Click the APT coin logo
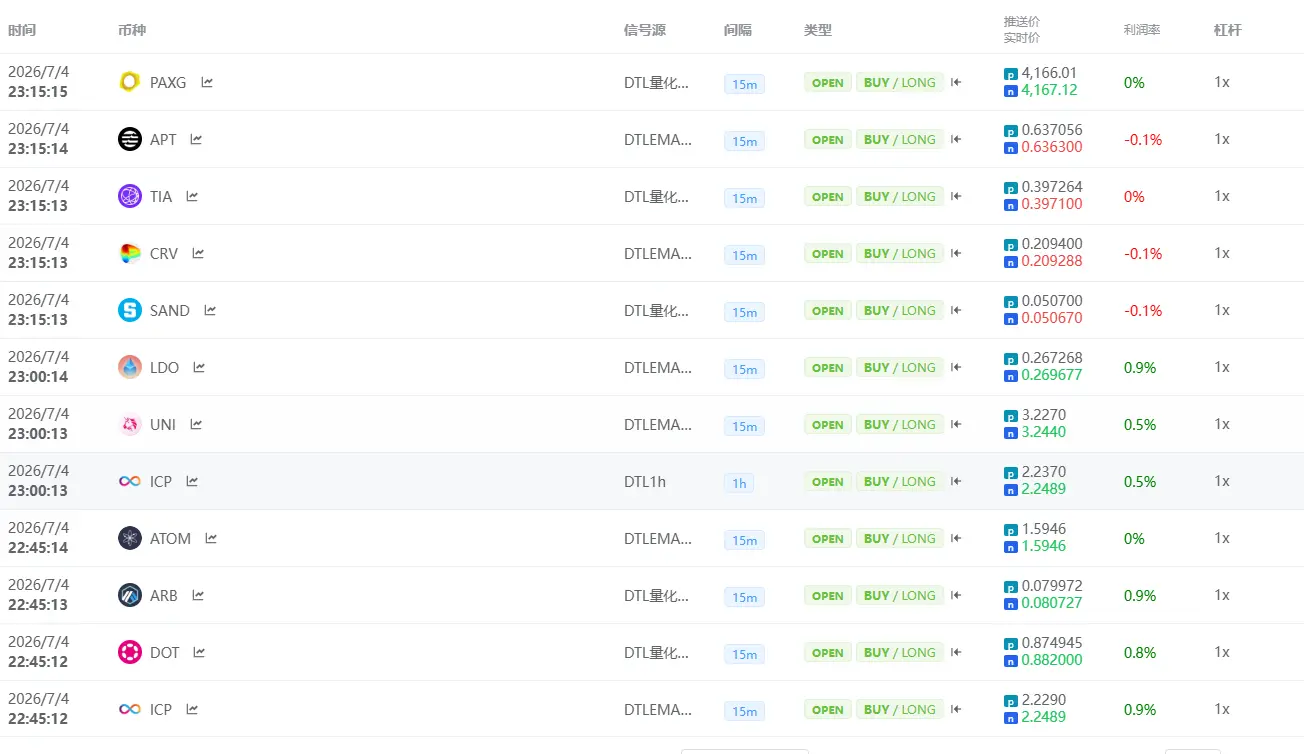 130,139
